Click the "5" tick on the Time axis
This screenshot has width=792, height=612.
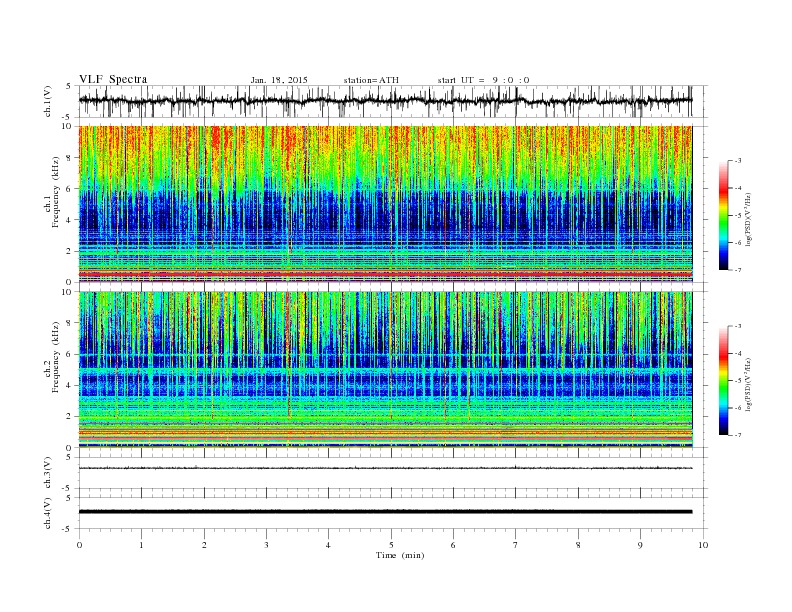[391, 545]
